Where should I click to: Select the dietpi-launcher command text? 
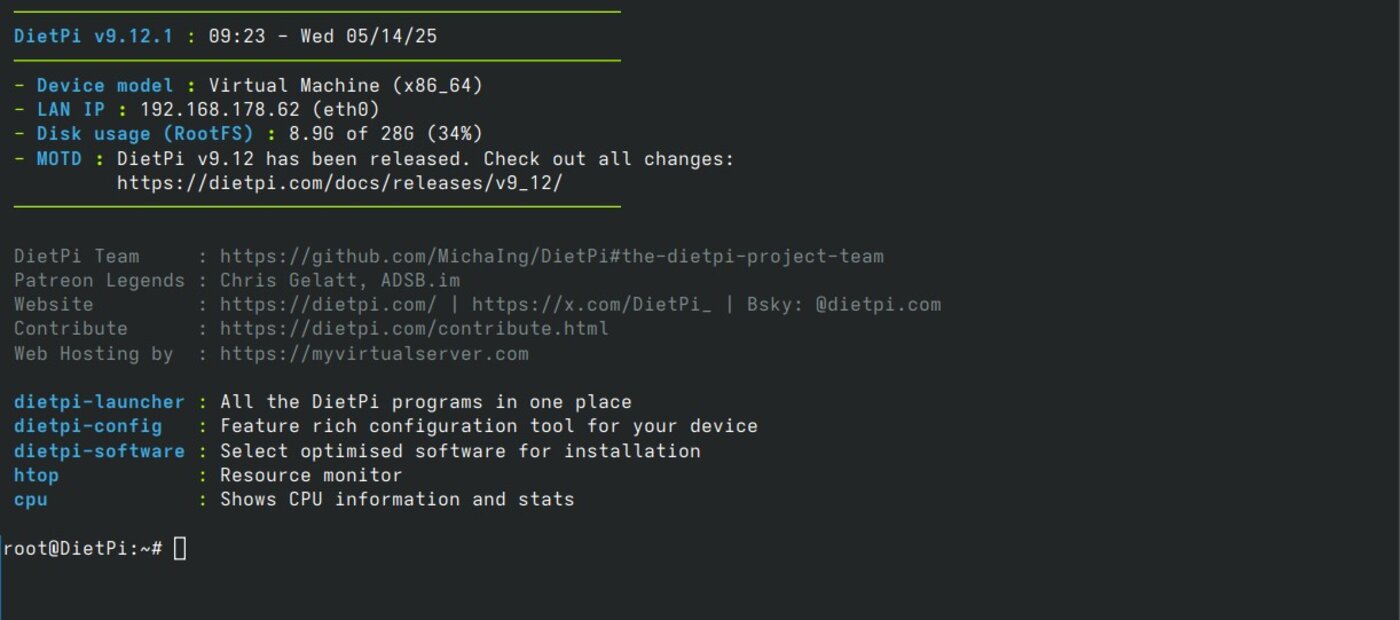coord(99,402)
